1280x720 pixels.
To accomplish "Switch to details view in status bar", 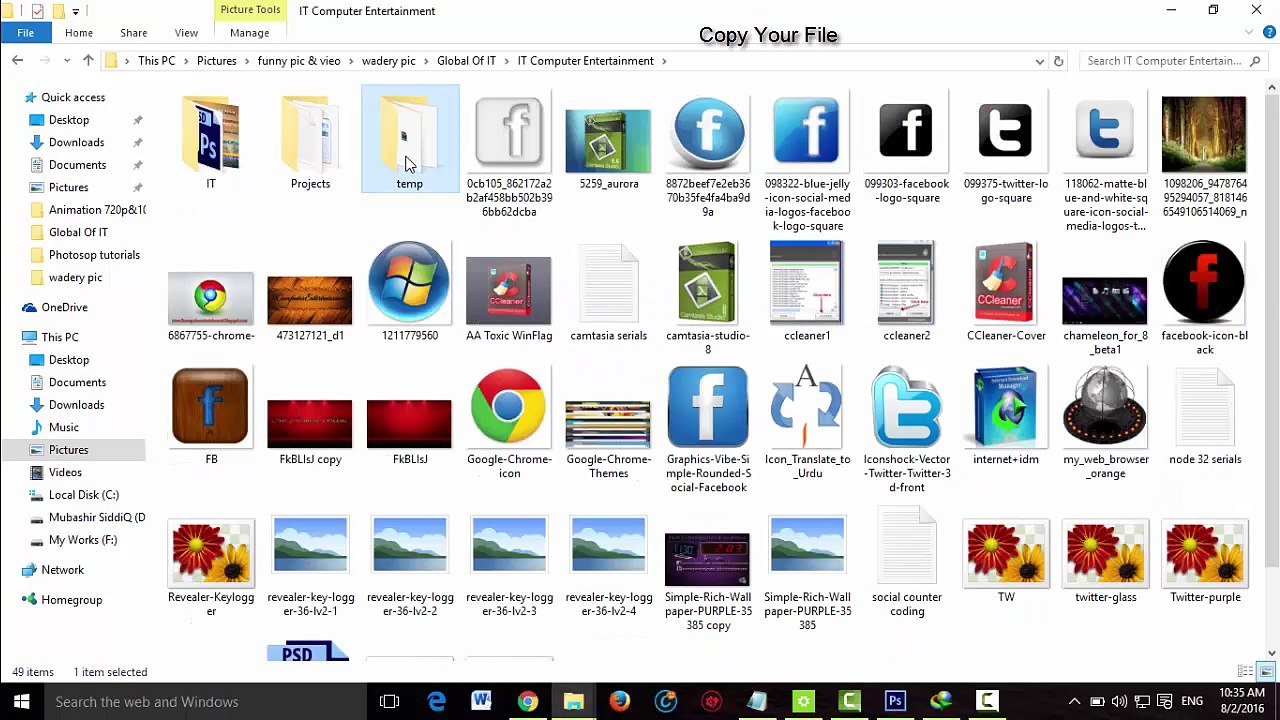I will tap(1245, 672).
